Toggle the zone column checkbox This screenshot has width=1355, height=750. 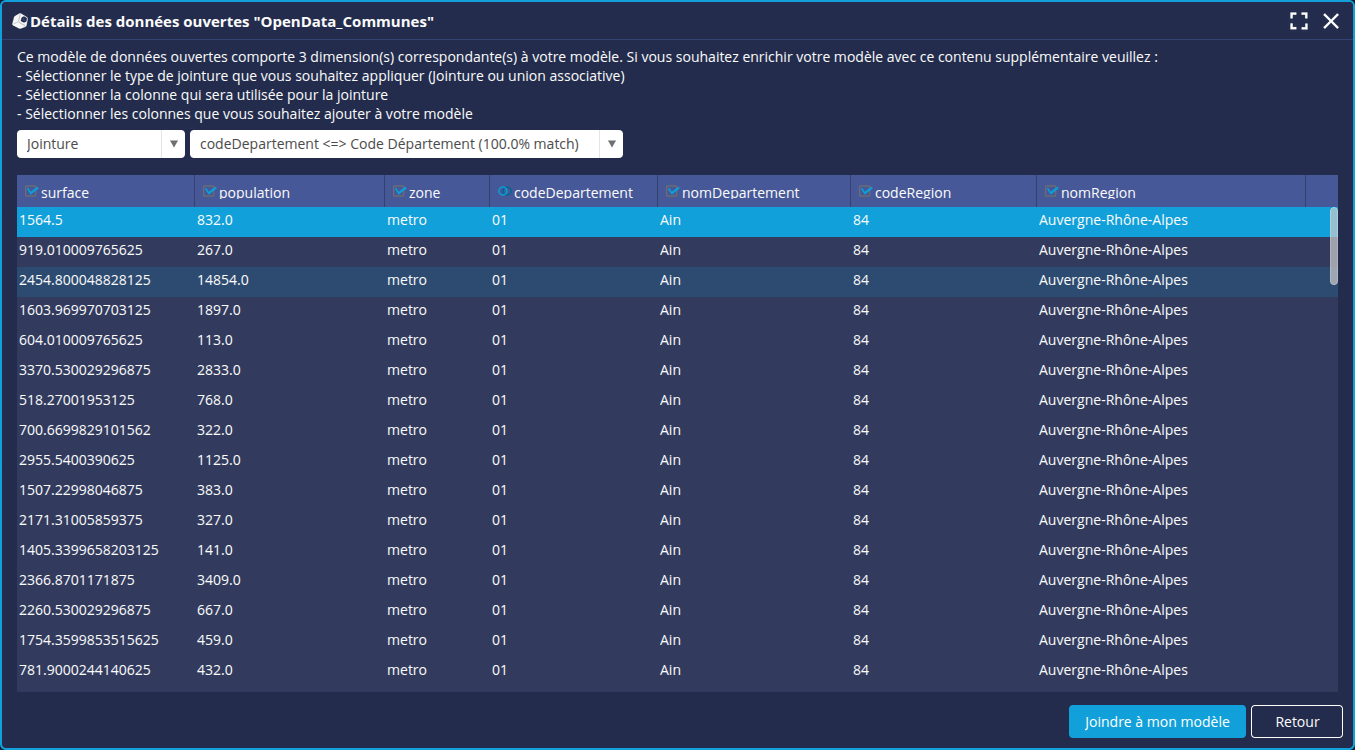pos(399,192)
